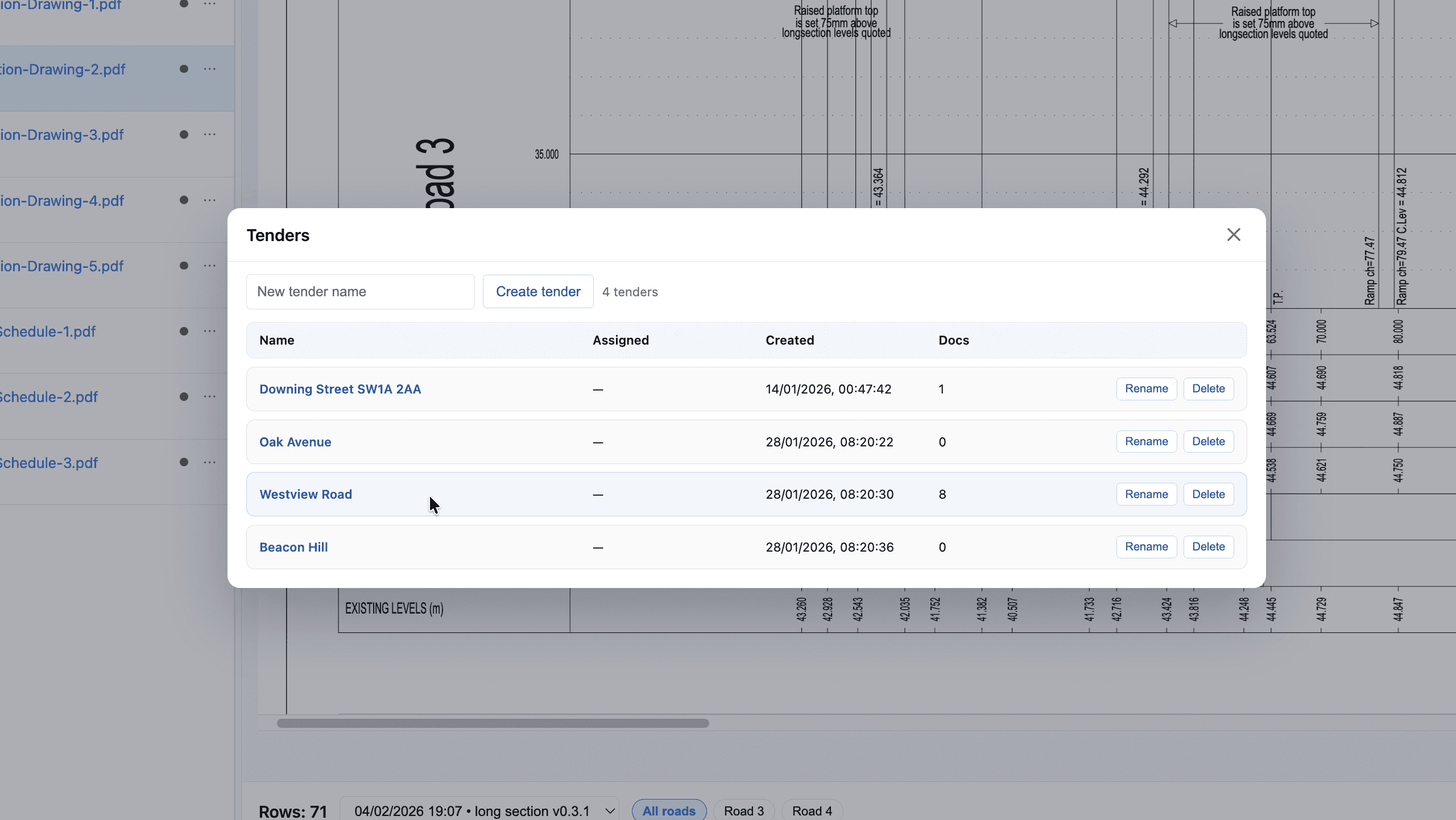Open the Downing Street SW1A 2AA tender
This screenshot has height=820, width=1456.
click(x=340, y=390)
